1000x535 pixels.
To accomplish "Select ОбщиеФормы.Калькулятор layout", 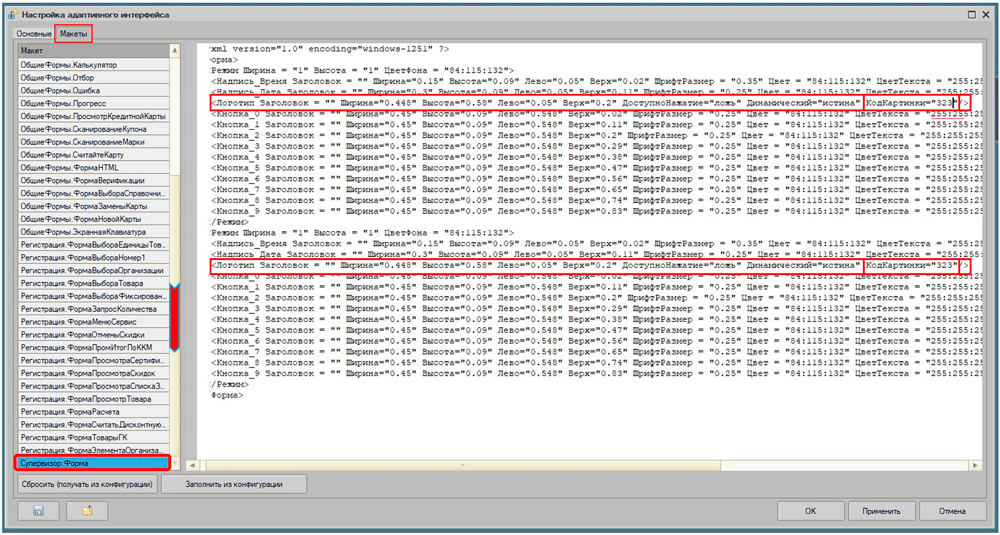I will pyautogui.click(x=90, y=64).
